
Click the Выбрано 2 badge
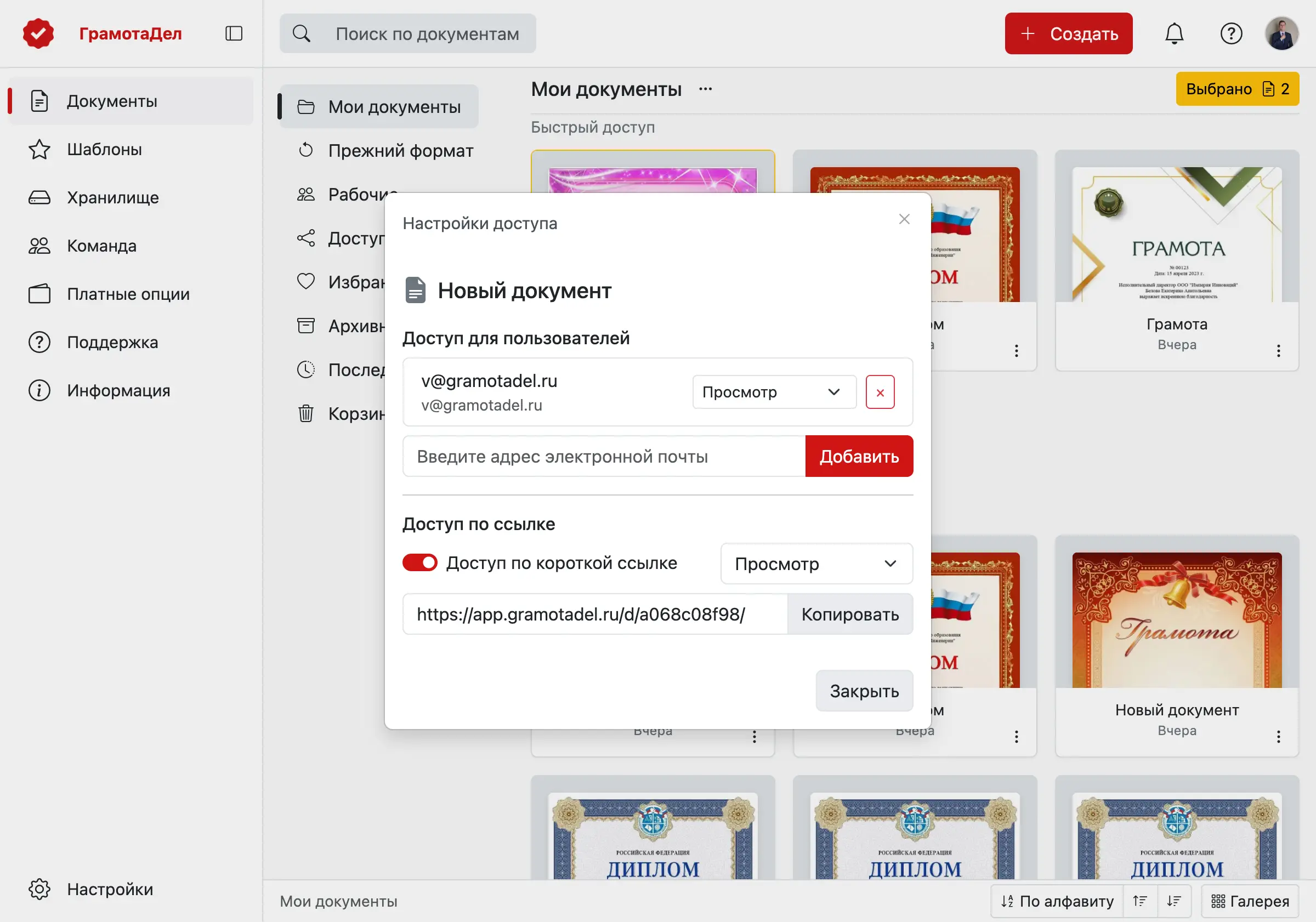[x=1237, y=89]
